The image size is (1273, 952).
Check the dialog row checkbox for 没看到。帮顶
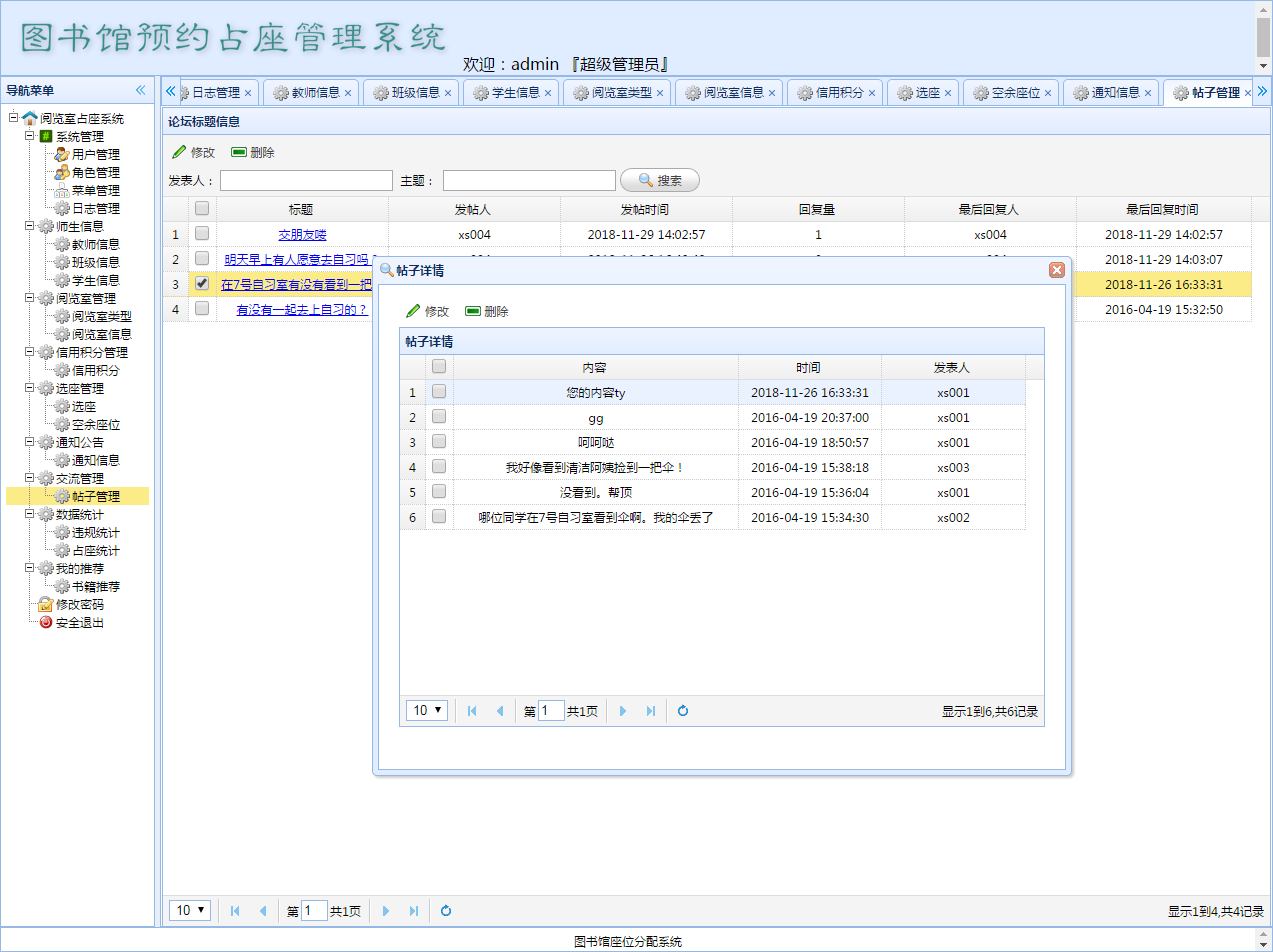[439, 491]
